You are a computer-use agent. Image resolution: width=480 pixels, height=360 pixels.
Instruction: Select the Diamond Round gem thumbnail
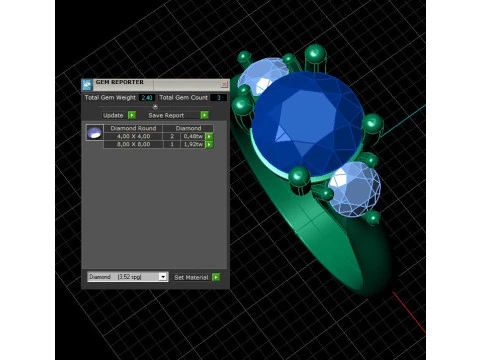95,132
